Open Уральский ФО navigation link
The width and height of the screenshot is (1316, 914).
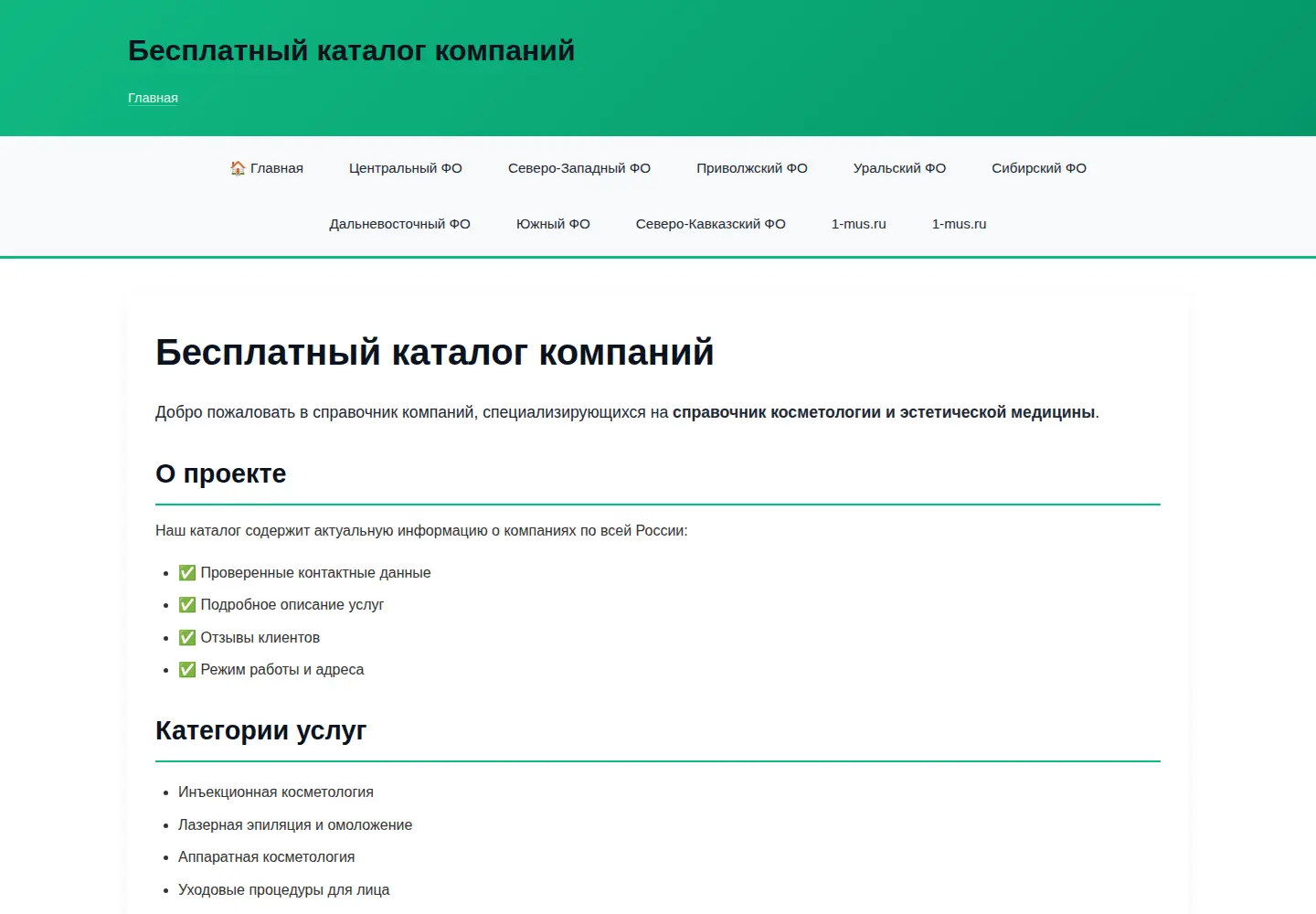[899, 168]
